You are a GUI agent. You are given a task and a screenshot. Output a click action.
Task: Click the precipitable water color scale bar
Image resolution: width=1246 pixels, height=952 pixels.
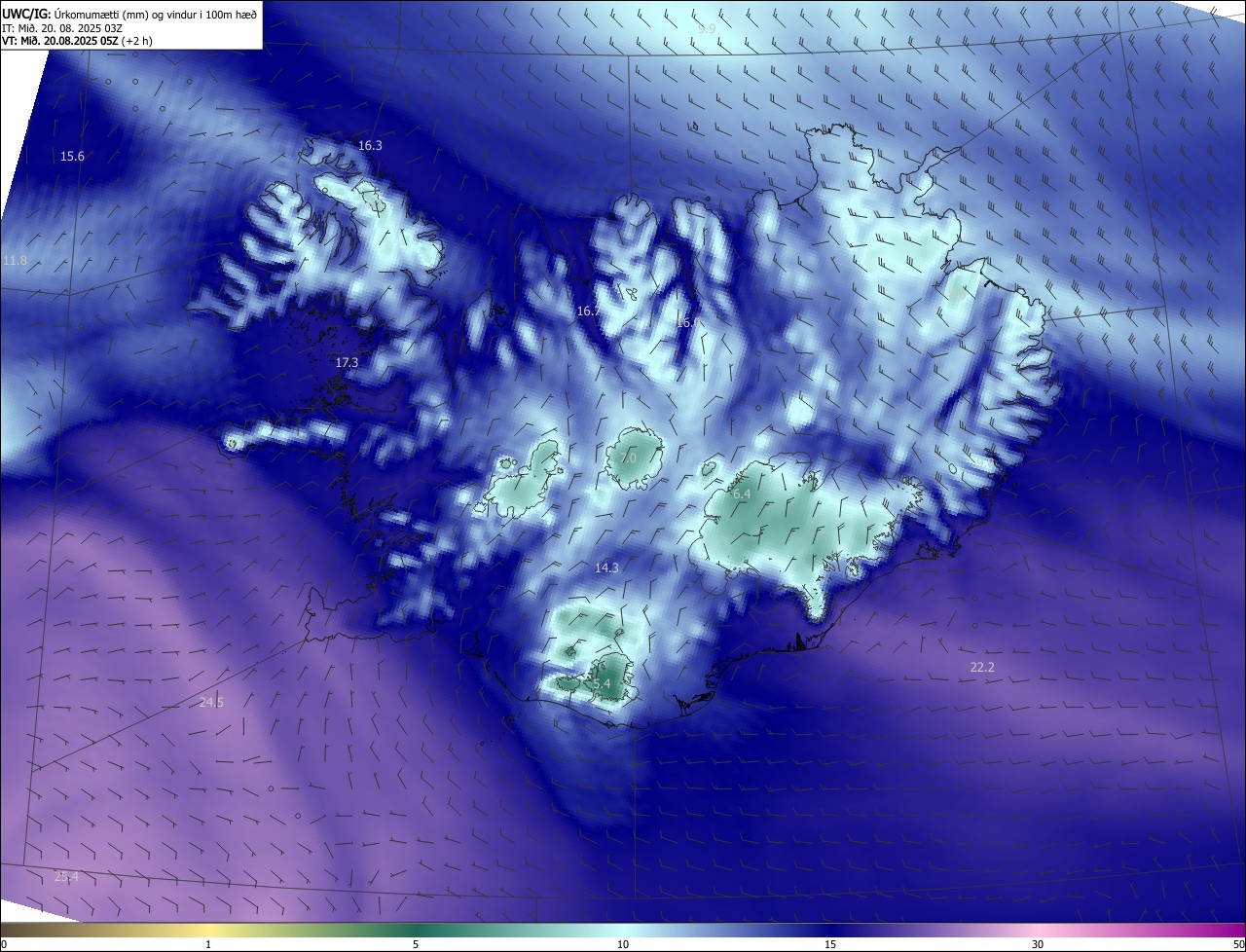tap(623, 930)
